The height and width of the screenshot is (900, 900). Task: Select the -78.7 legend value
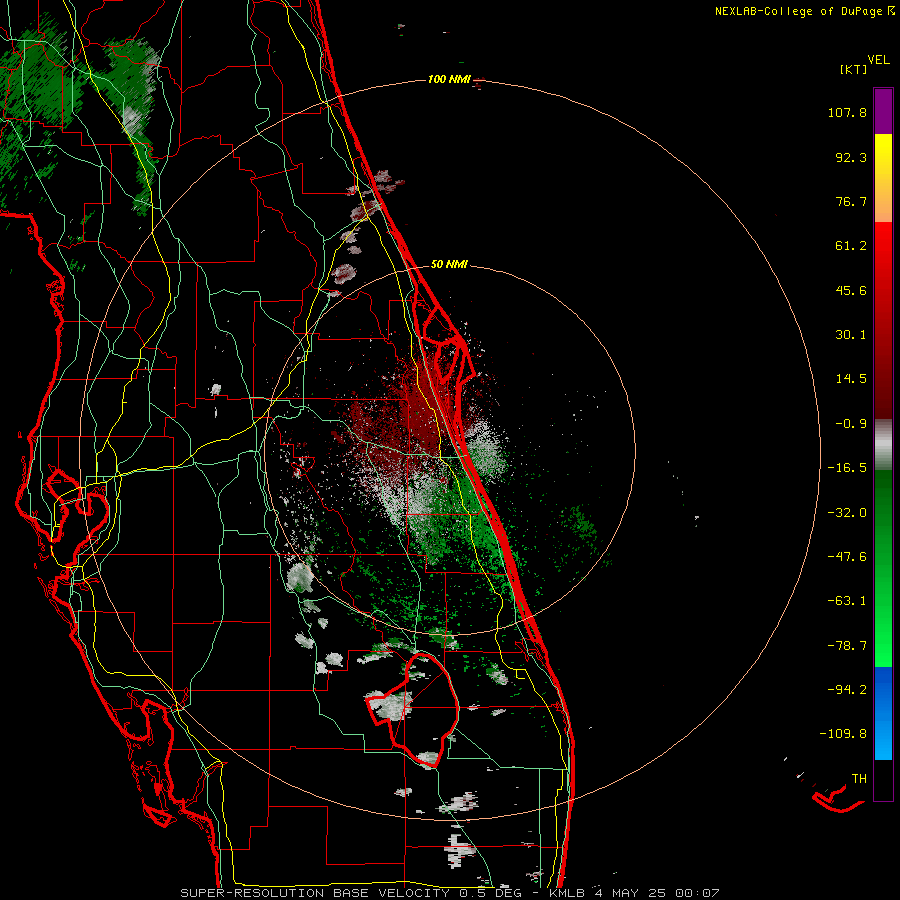[x=847, y=646]
